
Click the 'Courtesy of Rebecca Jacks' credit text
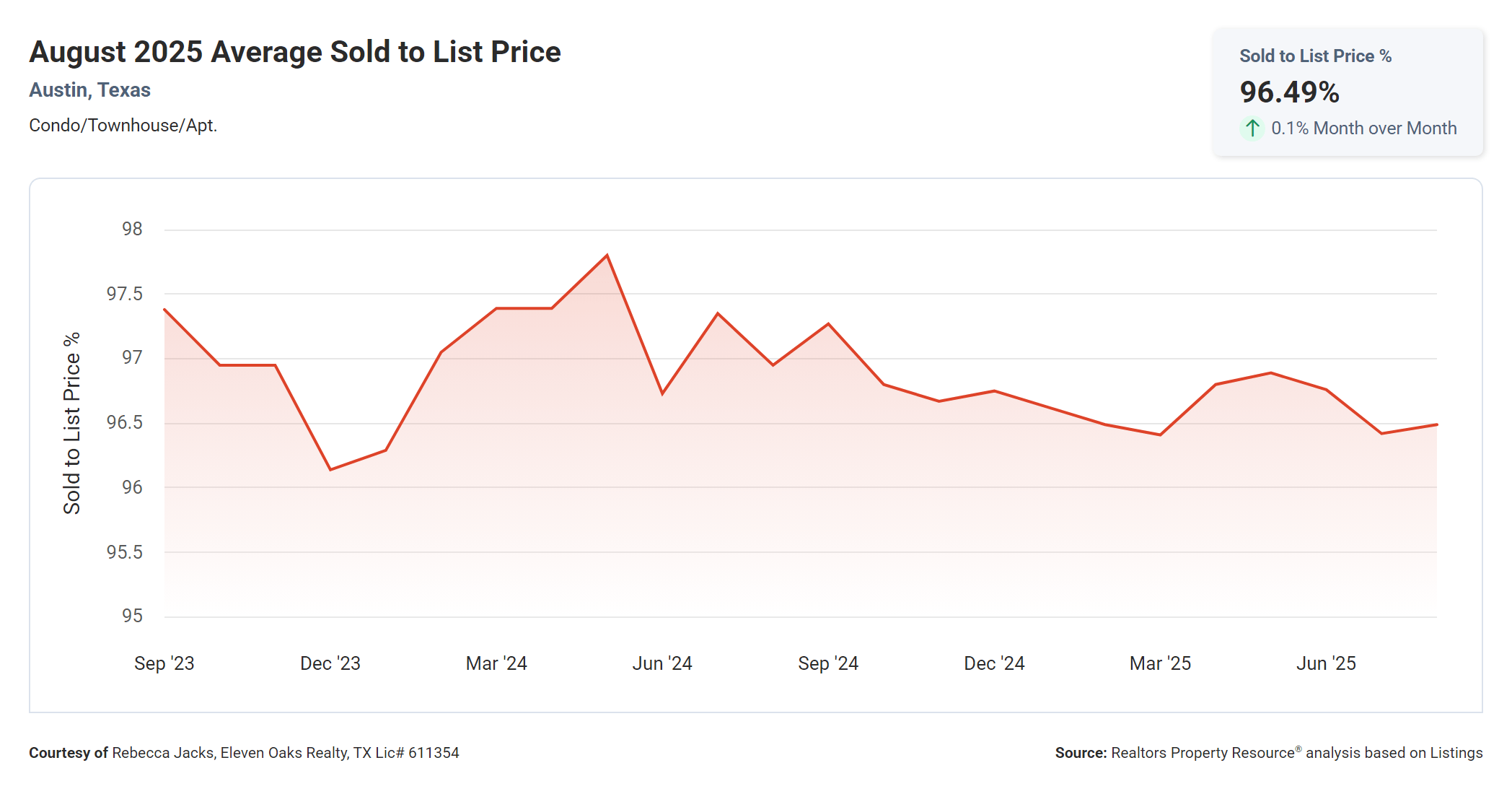coord(244,753)
